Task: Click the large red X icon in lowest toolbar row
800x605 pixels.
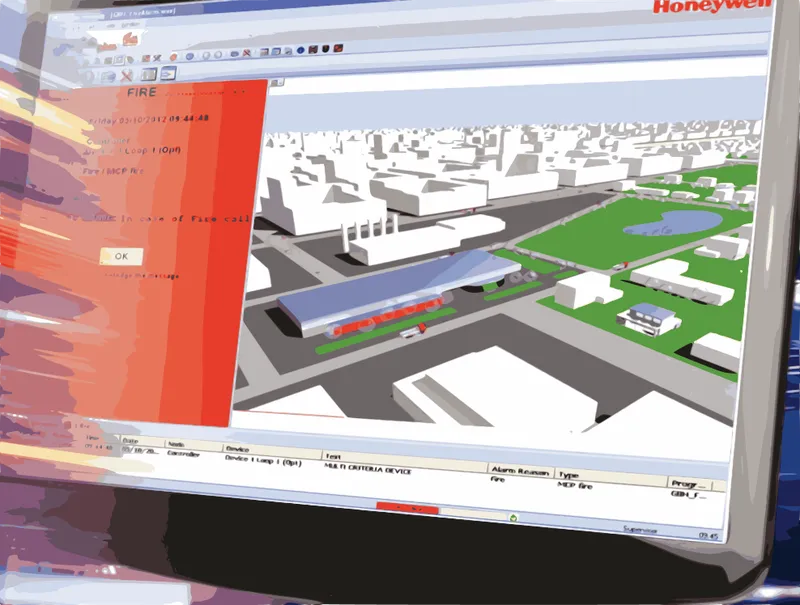Action: [128, 75]
